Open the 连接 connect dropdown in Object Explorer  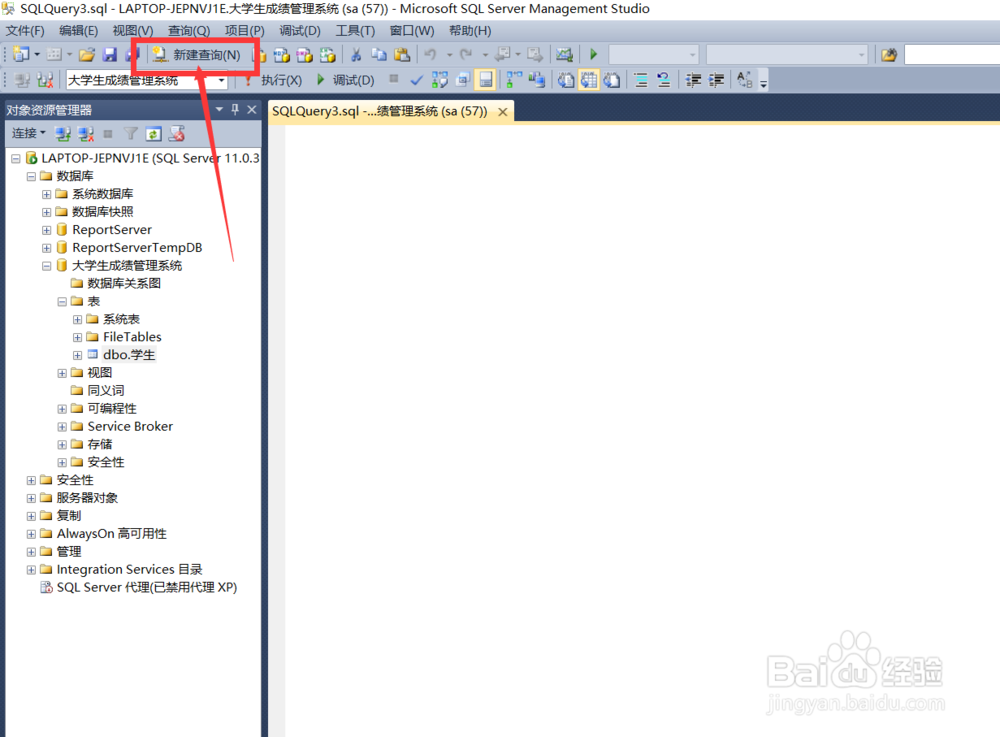29,133
